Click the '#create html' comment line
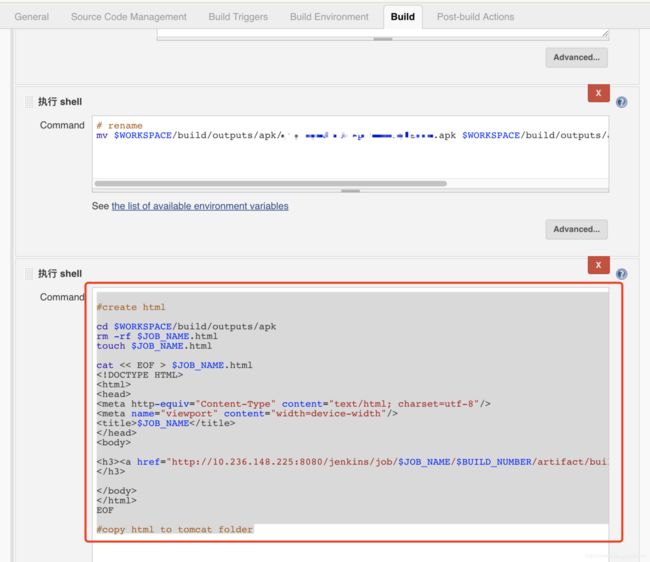Screen dimensions: 650x562 pyautogui.click(x=131, y=307)
